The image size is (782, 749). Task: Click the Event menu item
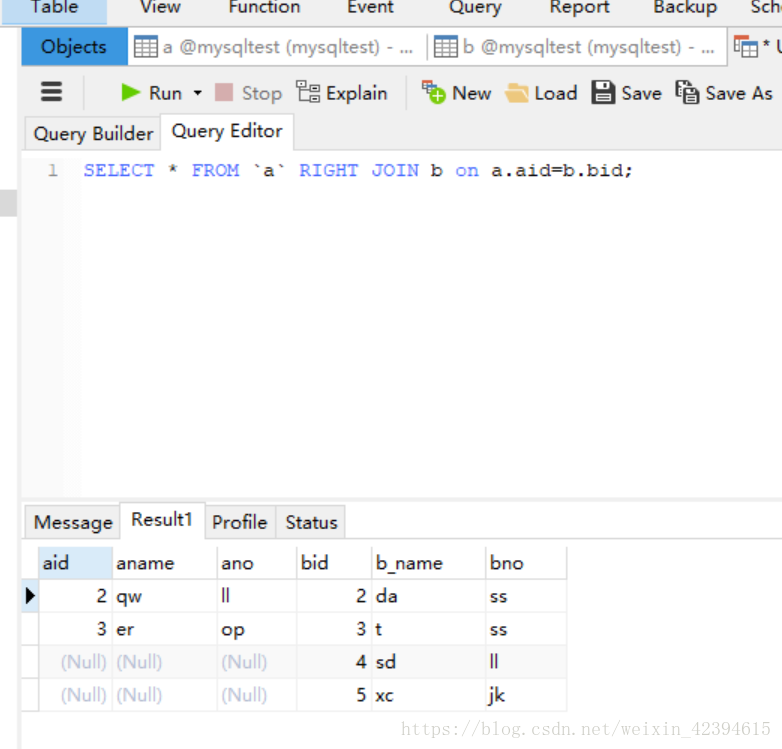pyautogui.click(x=370, y=7)
